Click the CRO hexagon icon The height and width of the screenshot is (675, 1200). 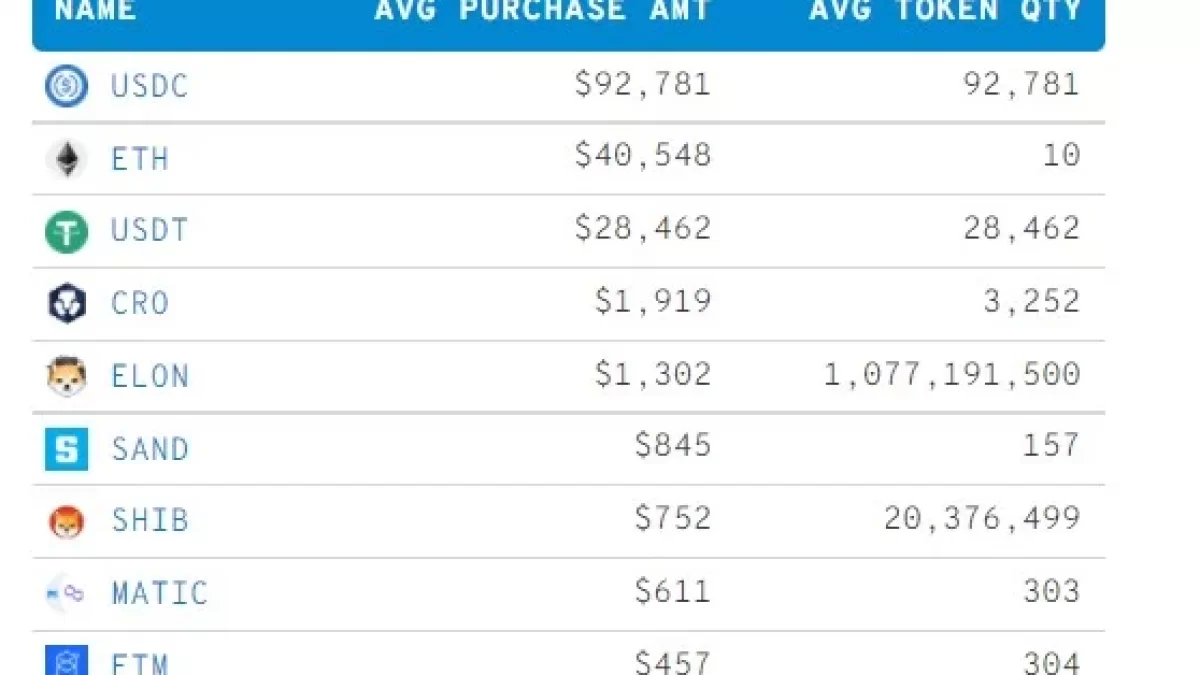66,304
